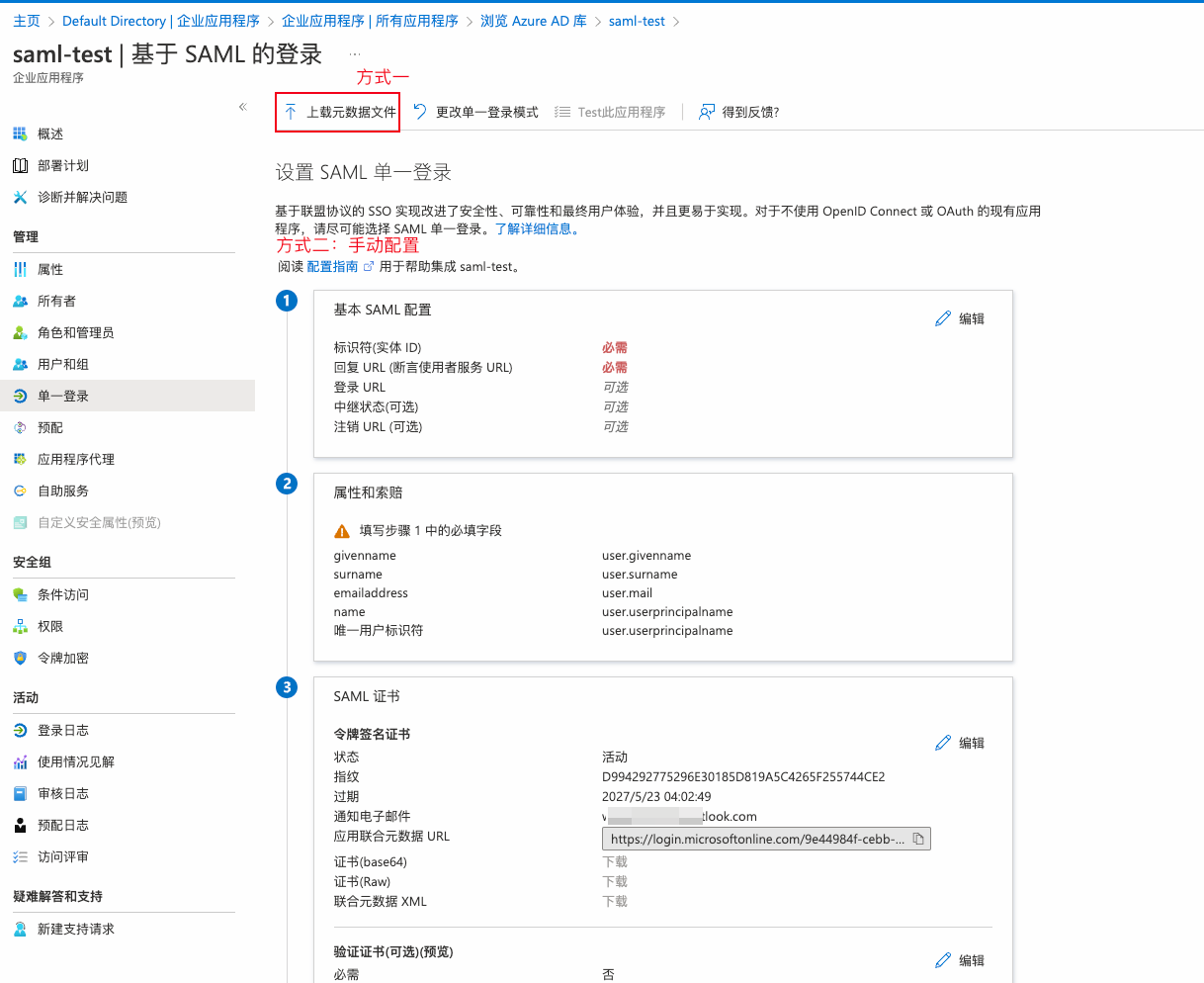Click Test此应用程序 toolbar item

click(x=610, y=112)
